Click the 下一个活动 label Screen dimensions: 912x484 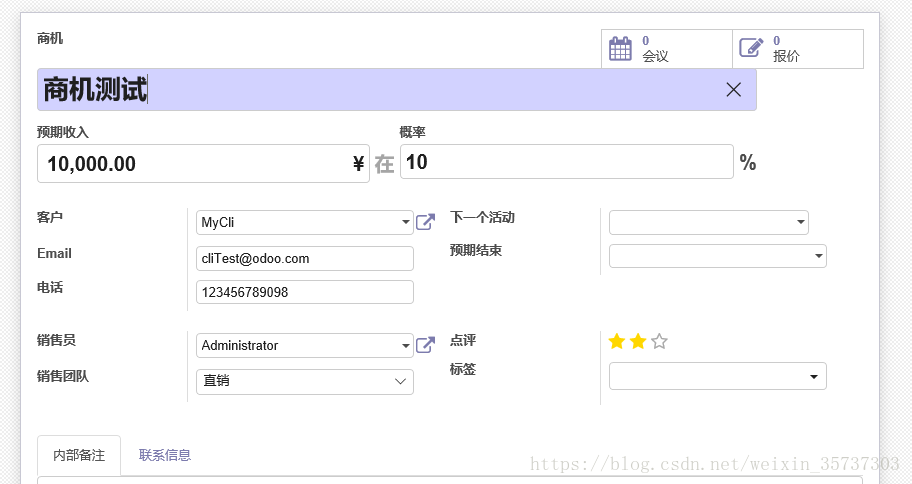click(x=482, y=217)
